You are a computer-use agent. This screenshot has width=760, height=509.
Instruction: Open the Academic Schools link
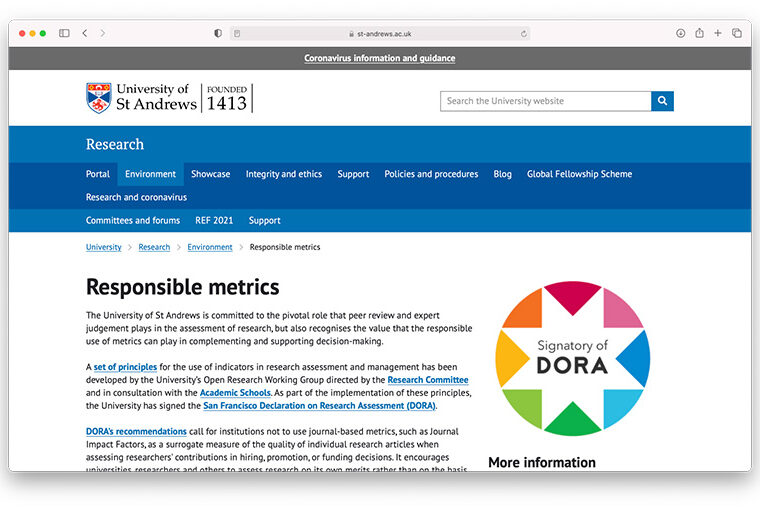(x=235, y=393)
